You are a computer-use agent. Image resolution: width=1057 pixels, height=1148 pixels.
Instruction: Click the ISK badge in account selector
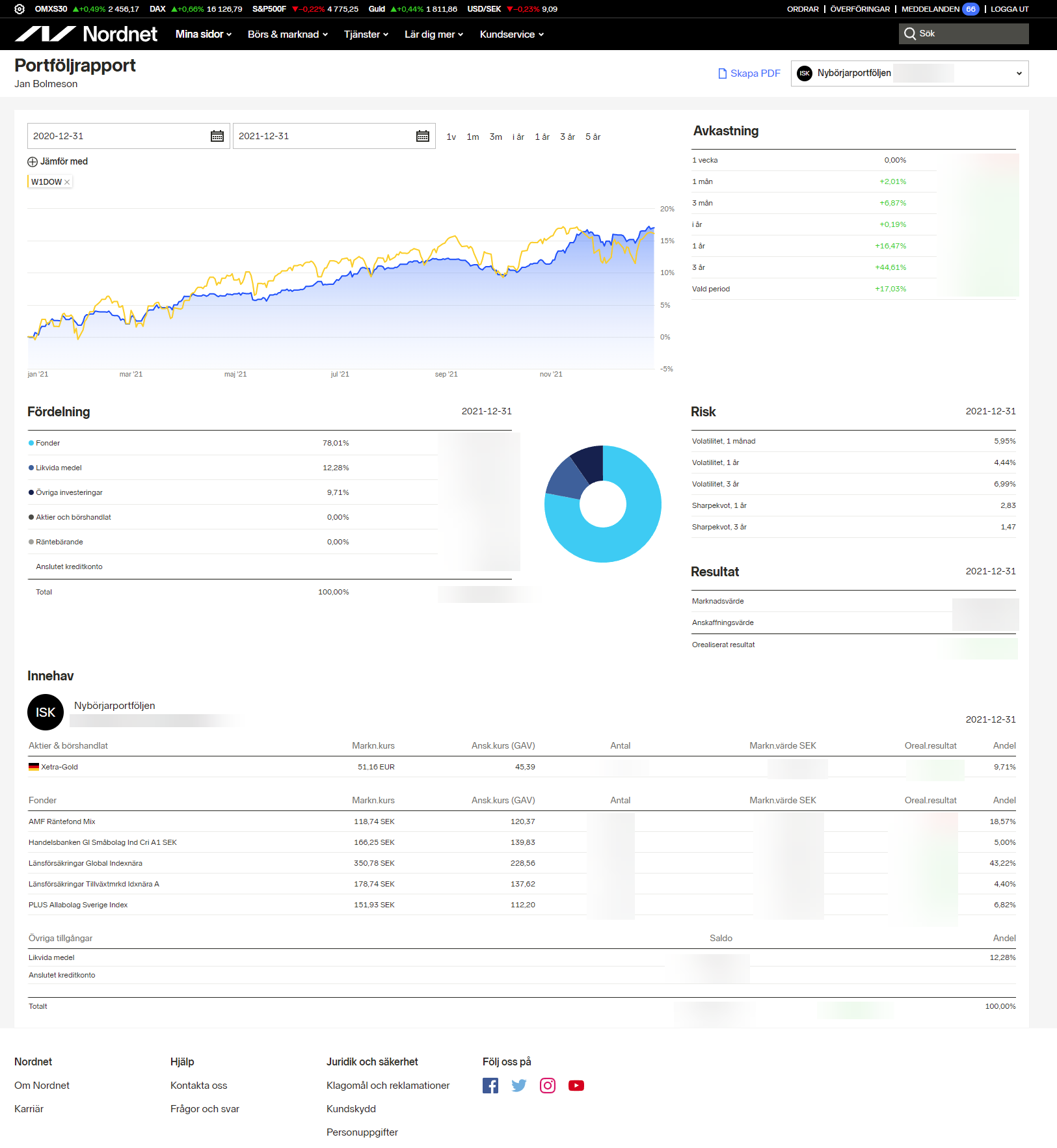coord(805,73)
